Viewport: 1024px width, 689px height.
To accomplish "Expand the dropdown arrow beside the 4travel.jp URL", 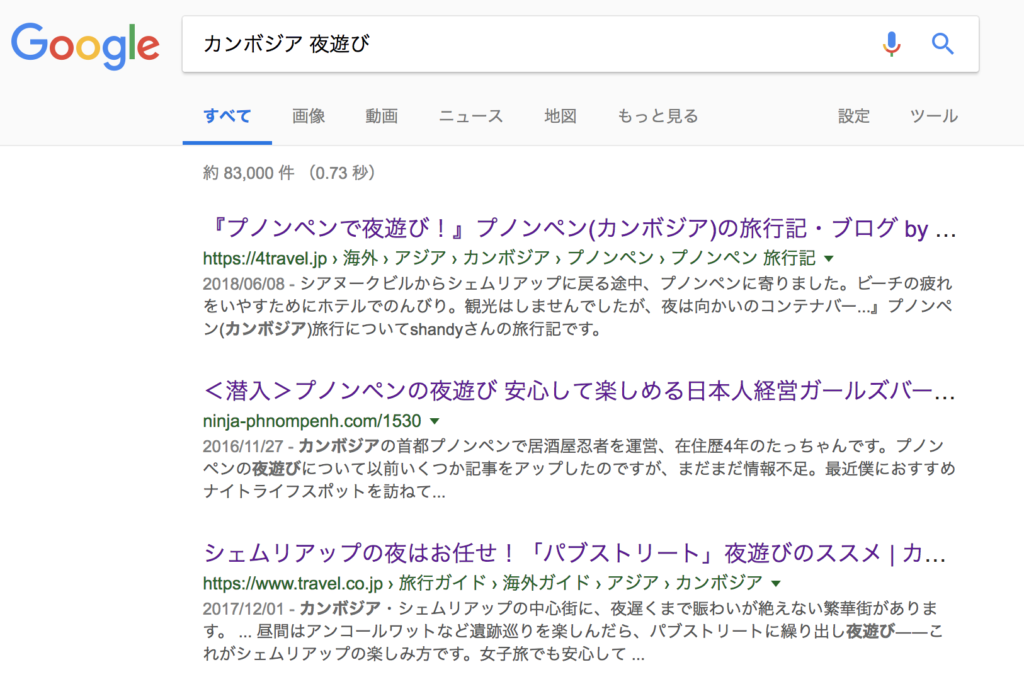I will click(829, 259).
